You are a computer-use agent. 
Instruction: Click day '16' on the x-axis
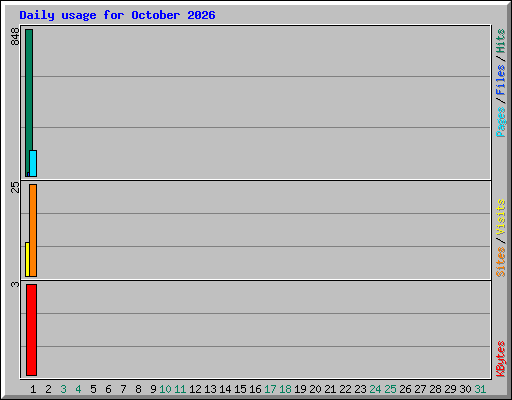click(255, 389)
